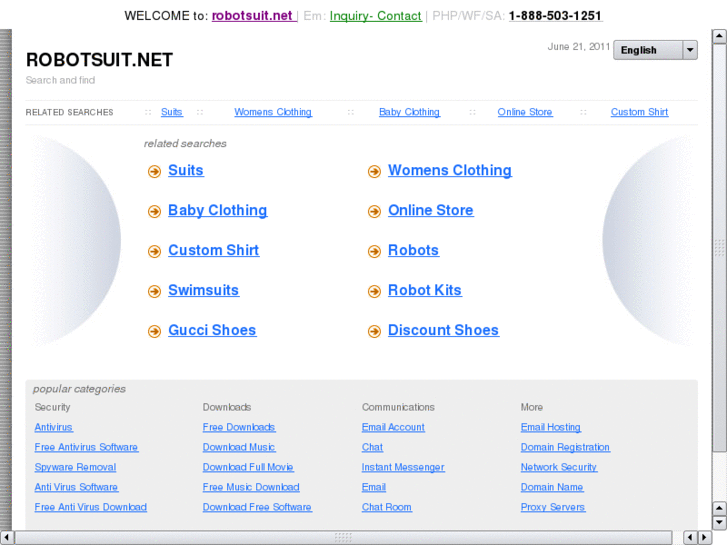Click the orange arrow icon beside Robots
The height and width of the screenshot is (545, 727).
point(374,251)
